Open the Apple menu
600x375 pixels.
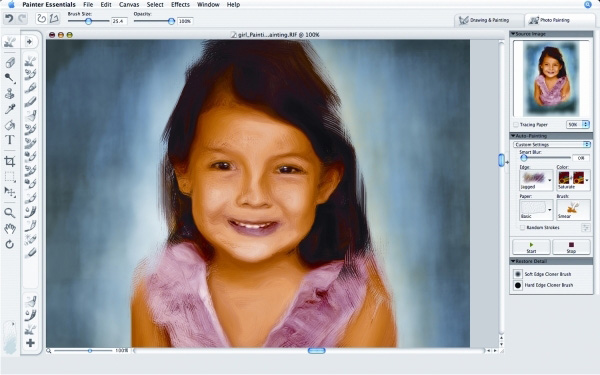point(11,5)
